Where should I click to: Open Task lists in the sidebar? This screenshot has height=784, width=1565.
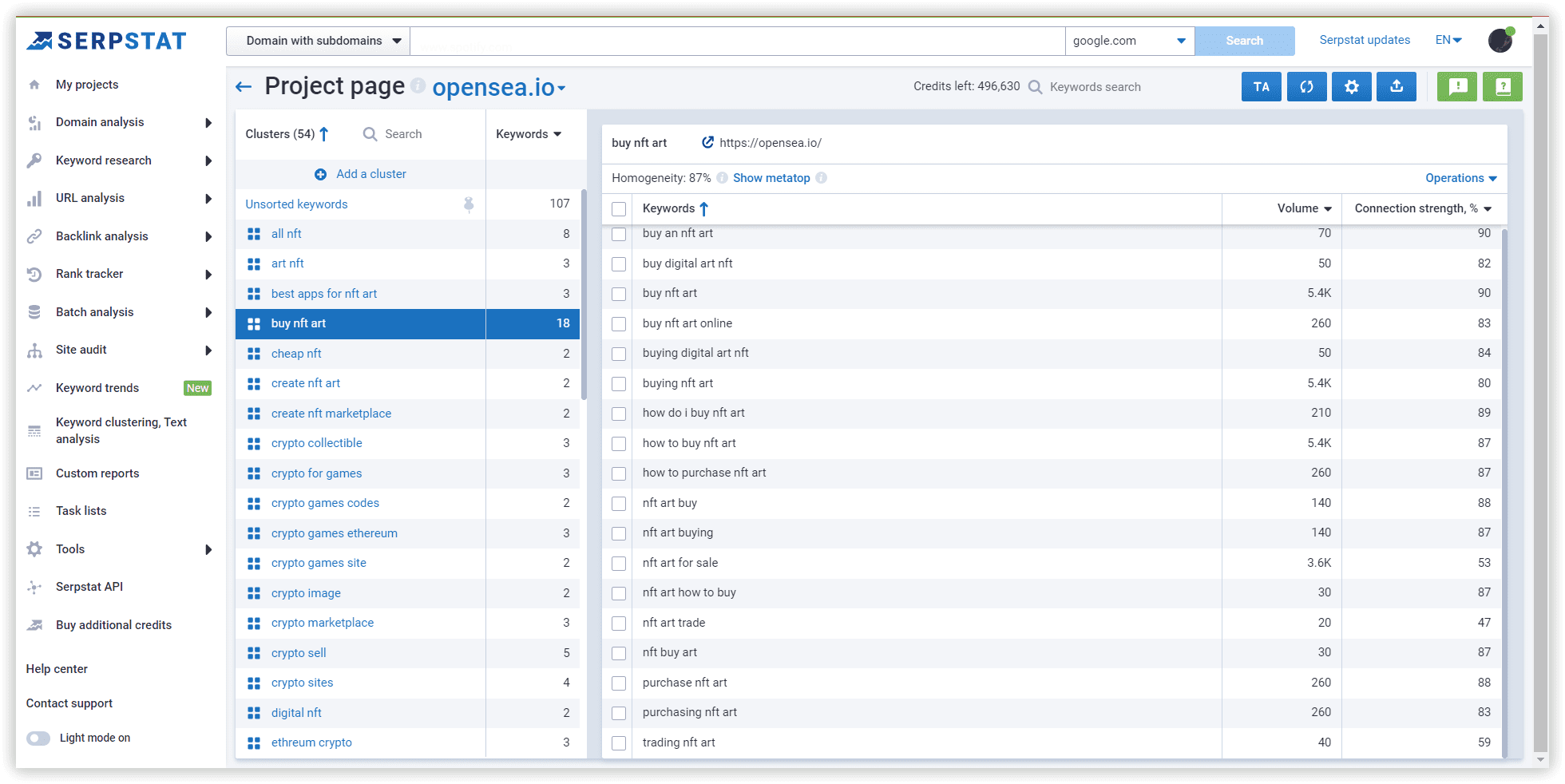click(x=81, y=511)
